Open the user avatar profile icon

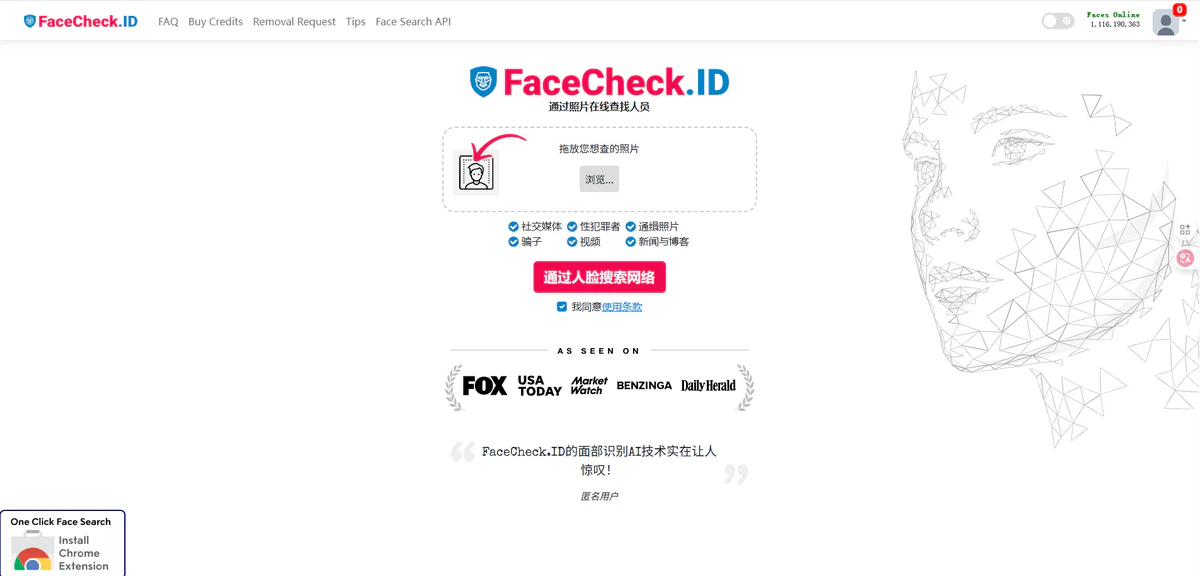point(1165,22)
